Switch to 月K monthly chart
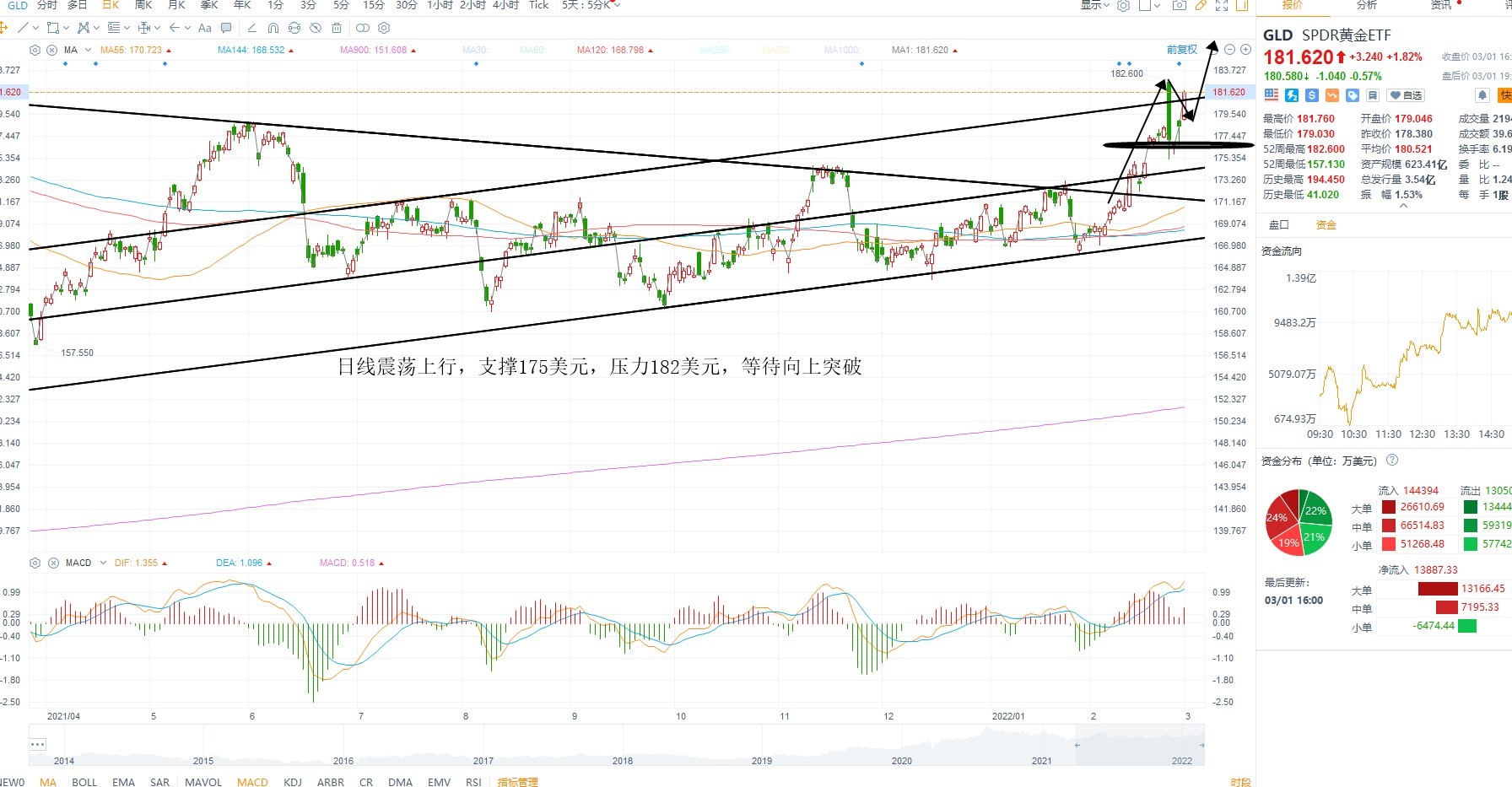The image size is (1512, 787). (x=176, y=5)
